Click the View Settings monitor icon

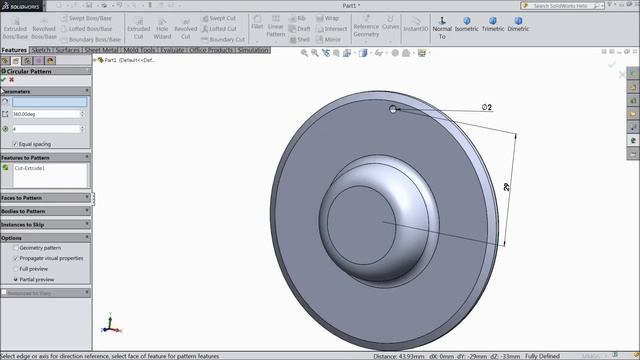point(422,53)
